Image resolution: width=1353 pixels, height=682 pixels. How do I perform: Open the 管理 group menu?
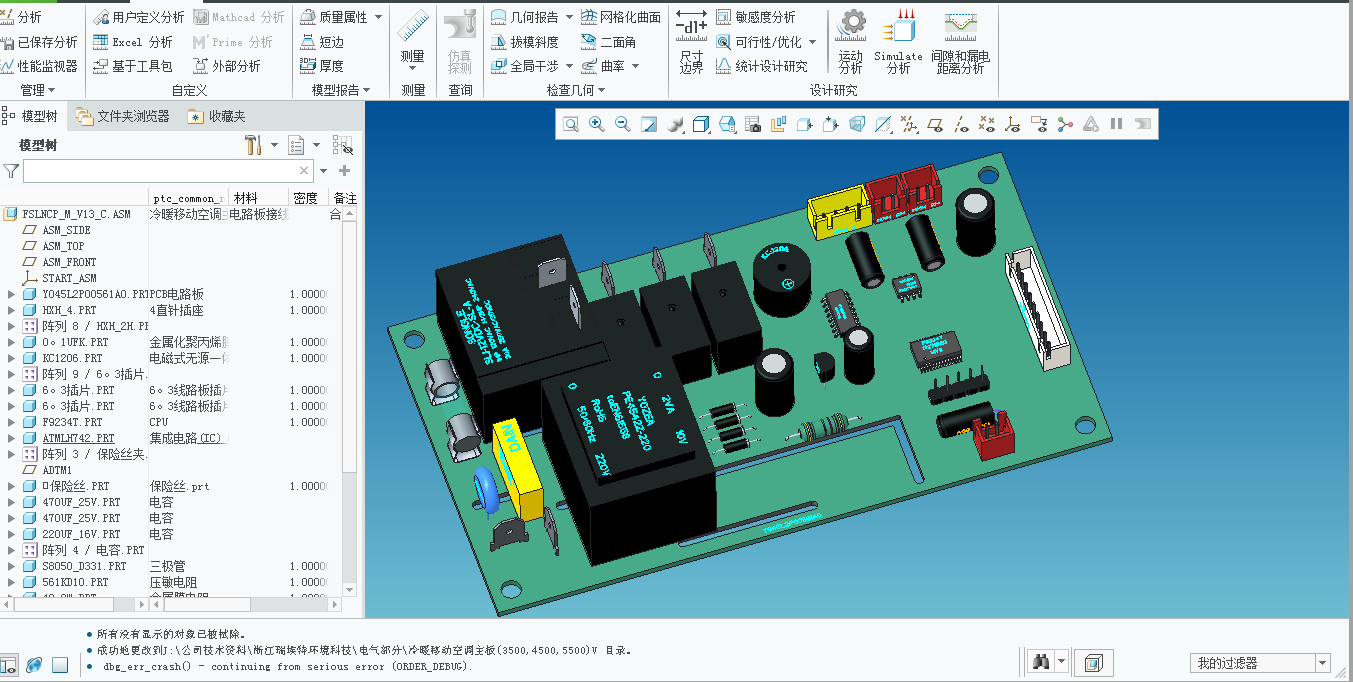pyautogui.click(x=37, y=90)
